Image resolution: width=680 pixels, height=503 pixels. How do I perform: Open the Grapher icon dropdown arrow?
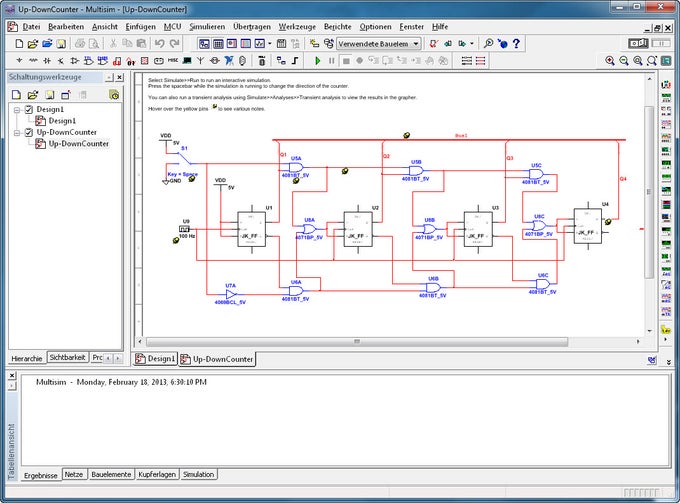(x=270, y=43)
